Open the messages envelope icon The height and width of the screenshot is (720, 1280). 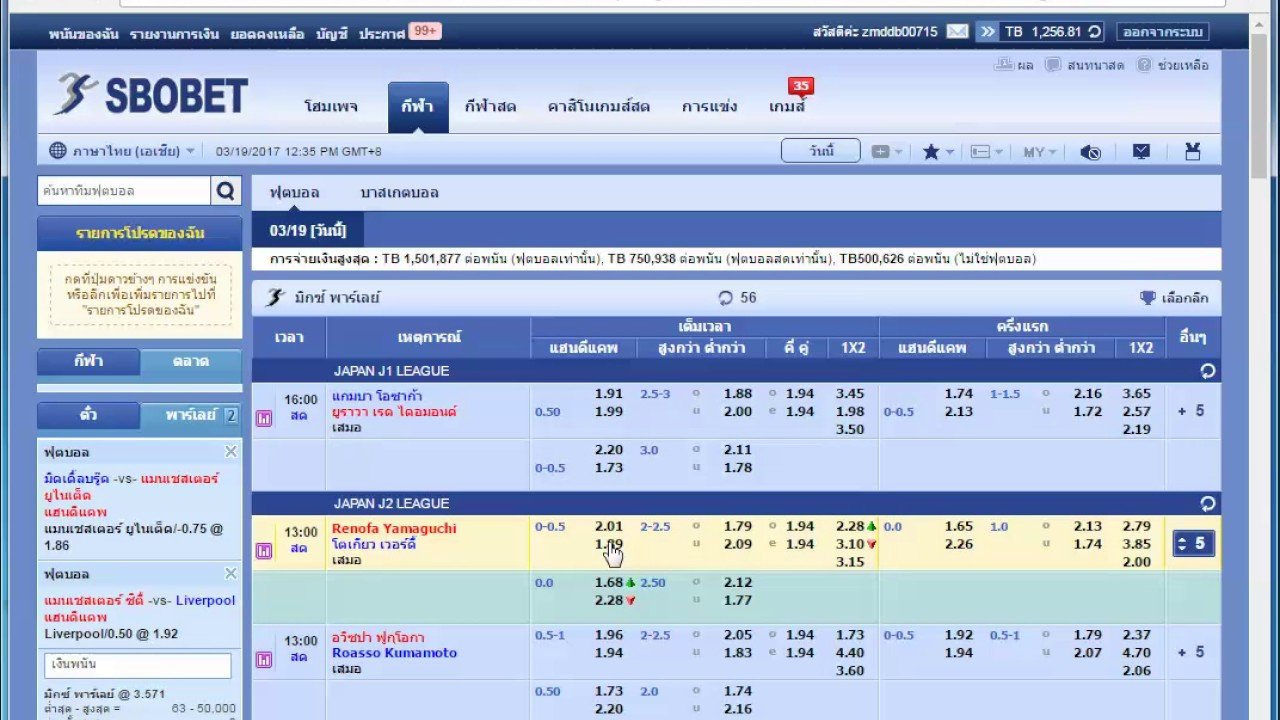[x=957, y=32]
